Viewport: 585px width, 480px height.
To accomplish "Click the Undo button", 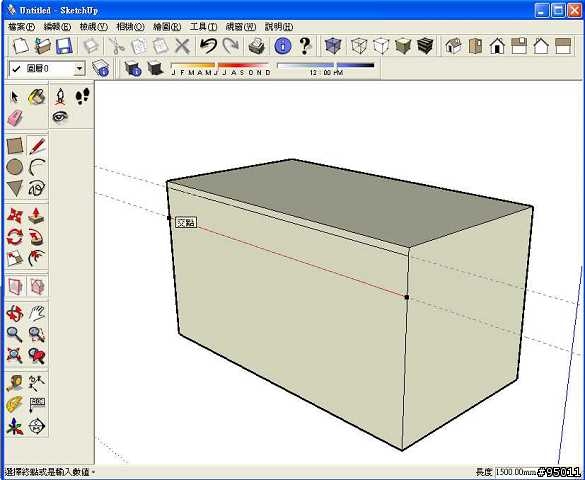I will [x=208, y=46].
